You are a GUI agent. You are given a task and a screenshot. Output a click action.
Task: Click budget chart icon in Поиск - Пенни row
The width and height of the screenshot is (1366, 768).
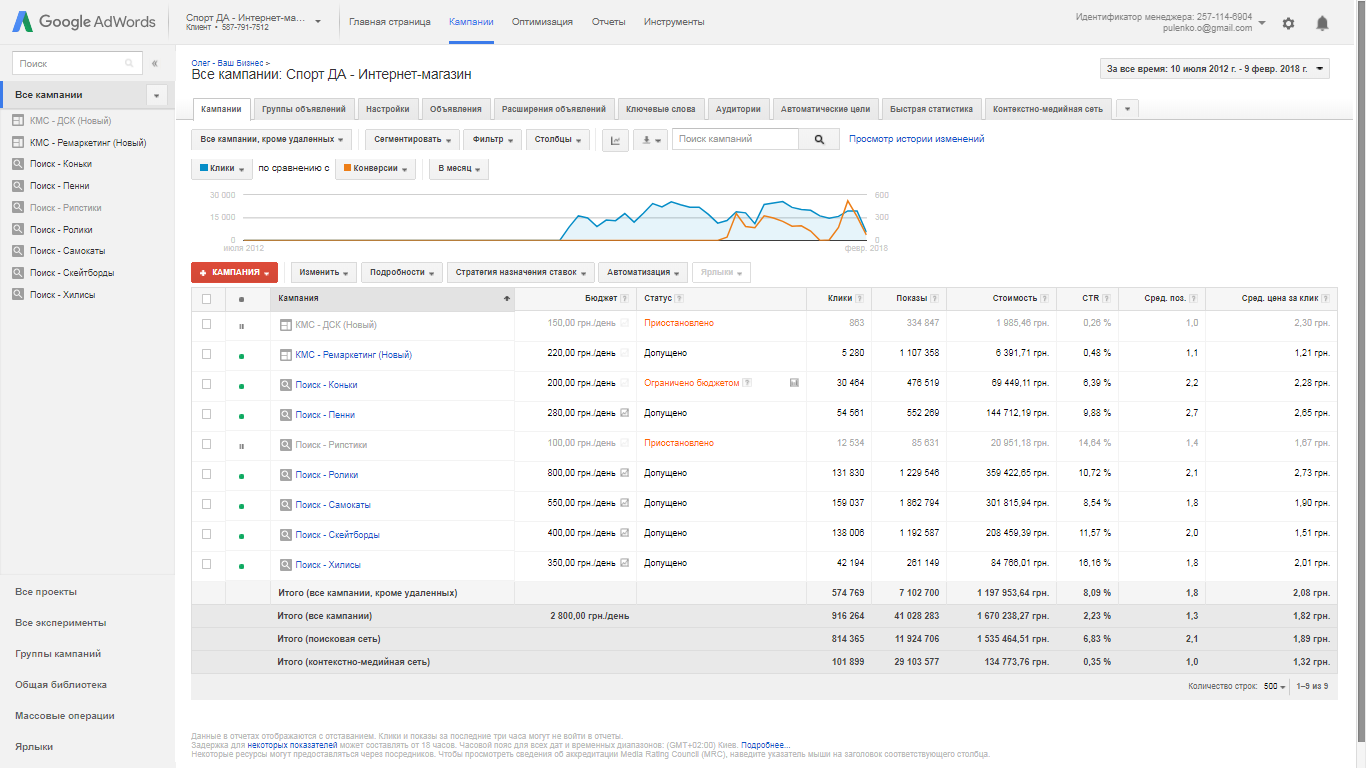625,413
